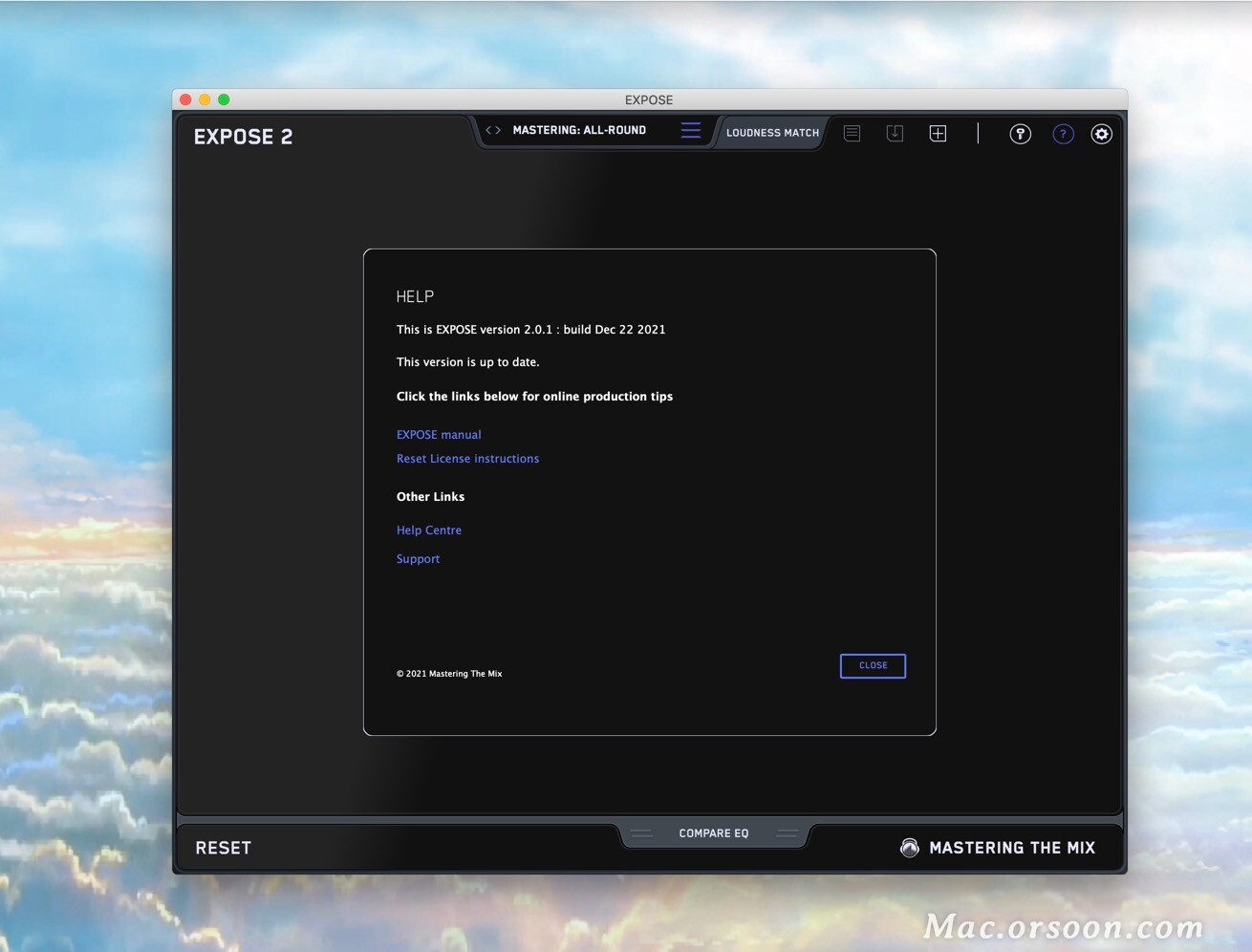
Task: Click MASTERING THE MIX brand text
Action: (x=1012, y=848)
